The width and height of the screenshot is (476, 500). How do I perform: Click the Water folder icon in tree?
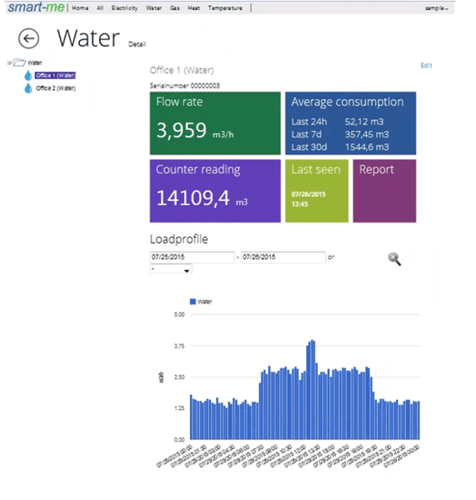19,62
